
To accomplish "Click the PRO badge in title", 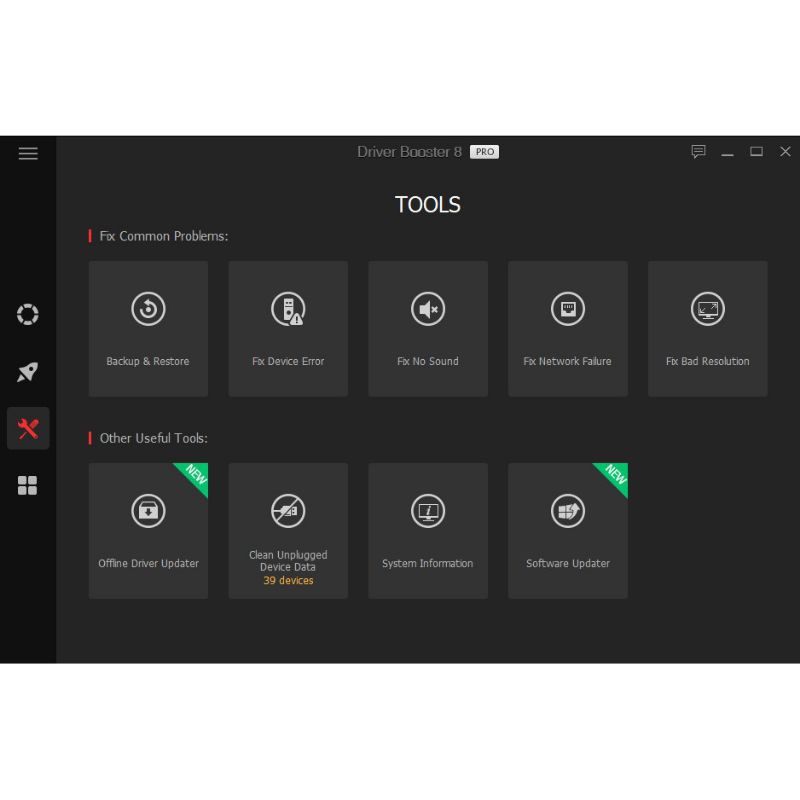I will coord(484,152).
